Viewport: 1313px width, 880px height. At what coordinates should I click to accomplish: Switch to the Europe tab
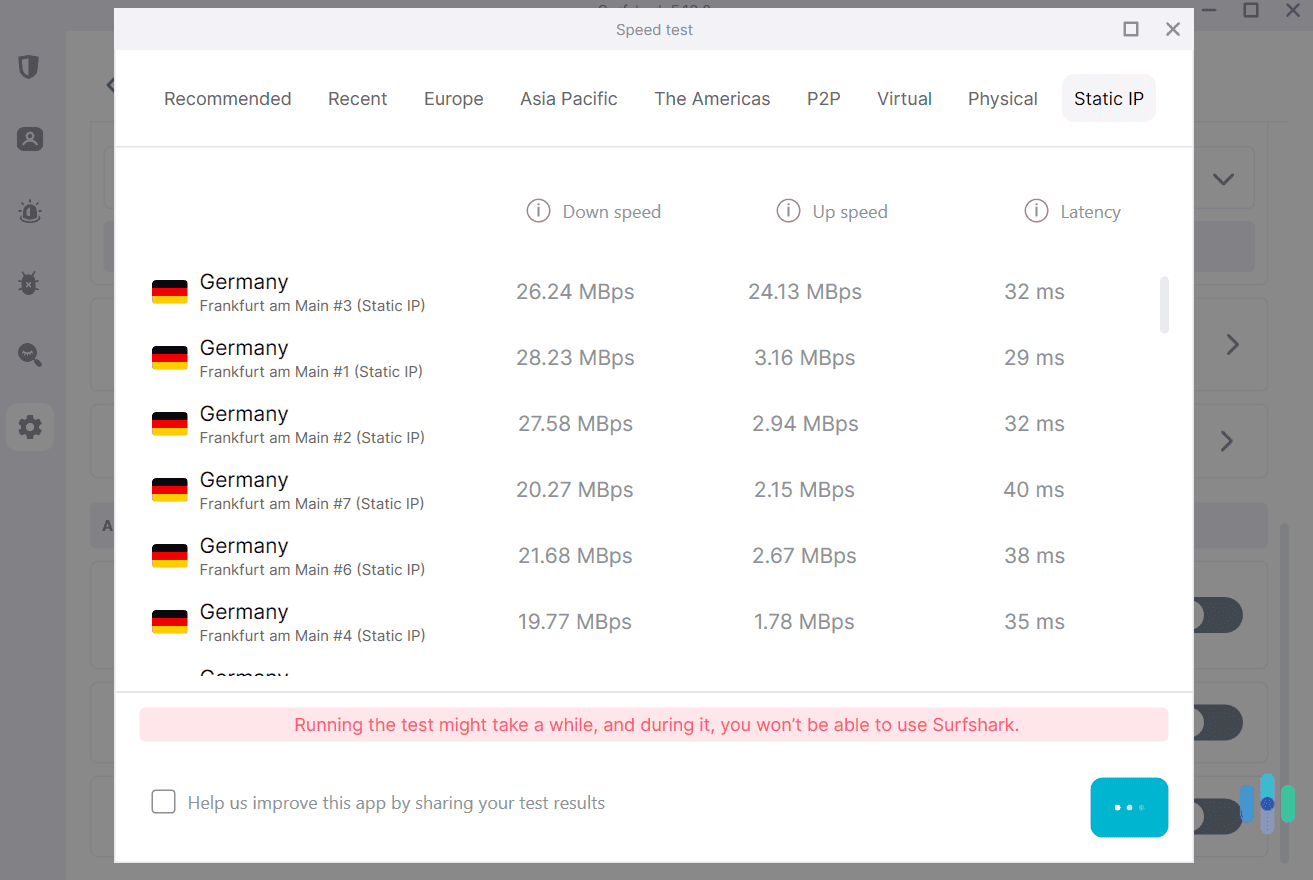pyautogui.click(x=453, y=98)
